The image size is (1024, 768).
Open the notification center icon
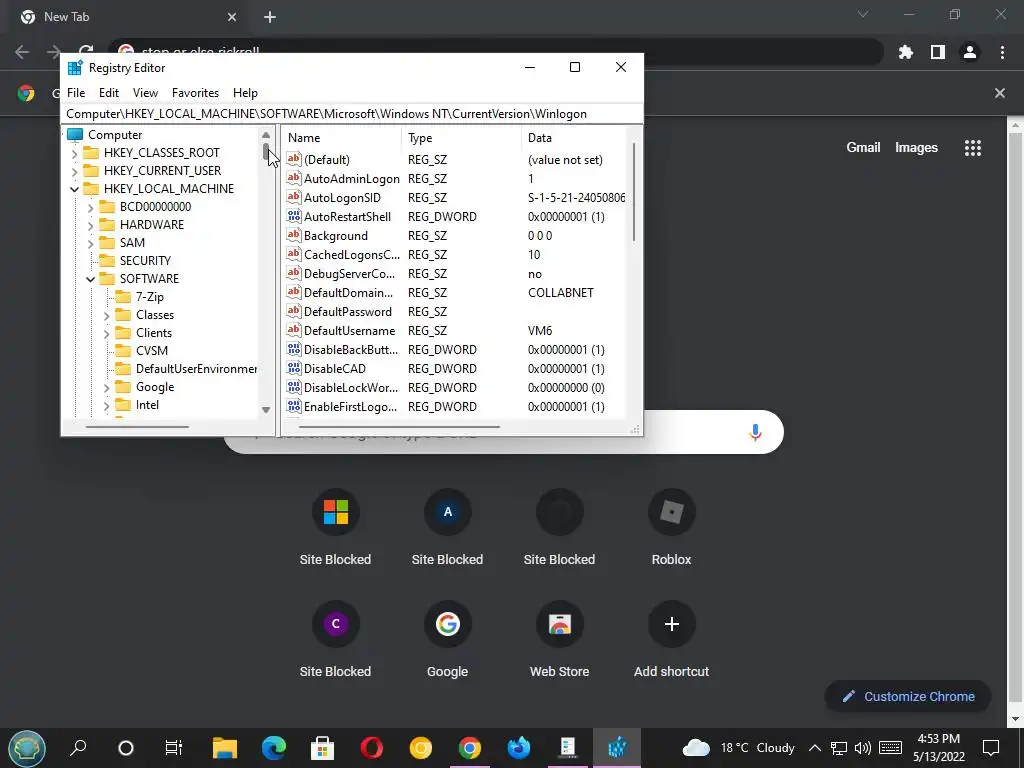tap(991, 748)
